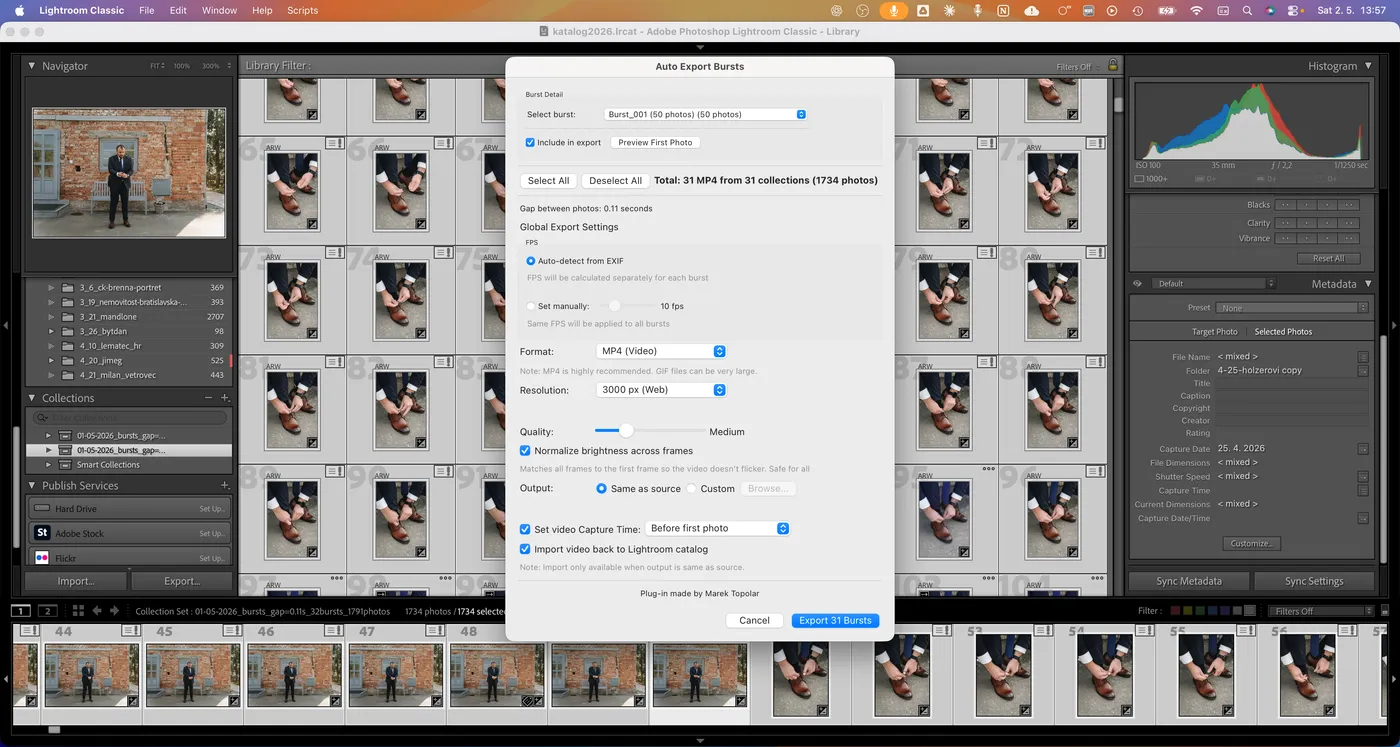
Task: Click Deselect All button
Action: tap(616, 181)
